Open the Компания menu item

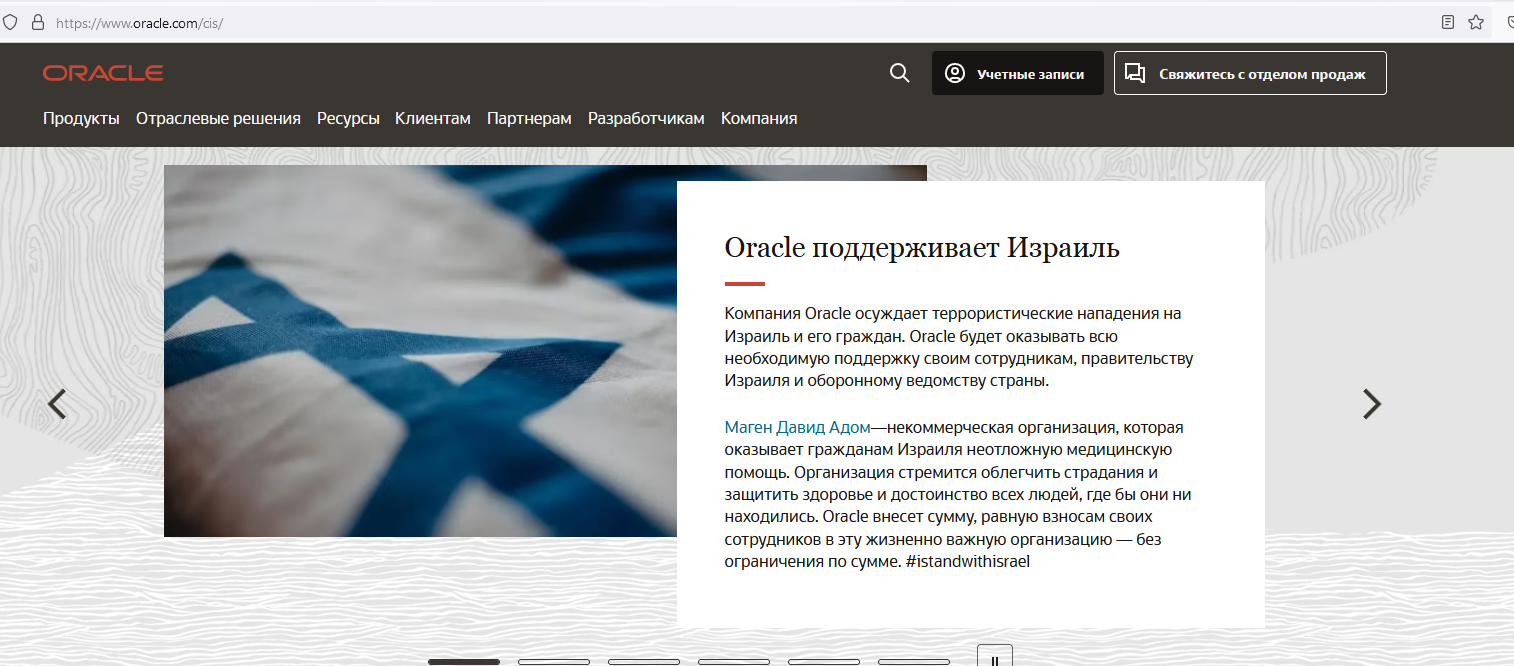(758, 118)
